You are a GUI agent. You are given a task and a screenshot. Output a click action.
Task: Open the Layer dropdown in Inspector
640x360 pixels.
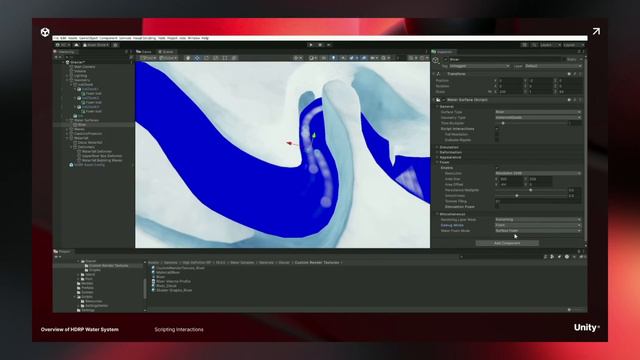click(x=553, y=66)
